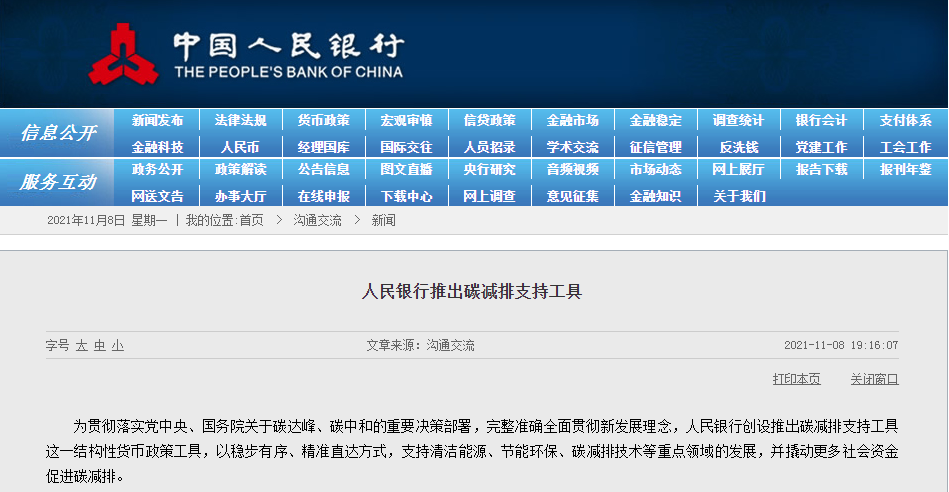Select 金融知识 menu item
Image resolution: width=949 pixels, height=492 pixels.
pos(655,196)
